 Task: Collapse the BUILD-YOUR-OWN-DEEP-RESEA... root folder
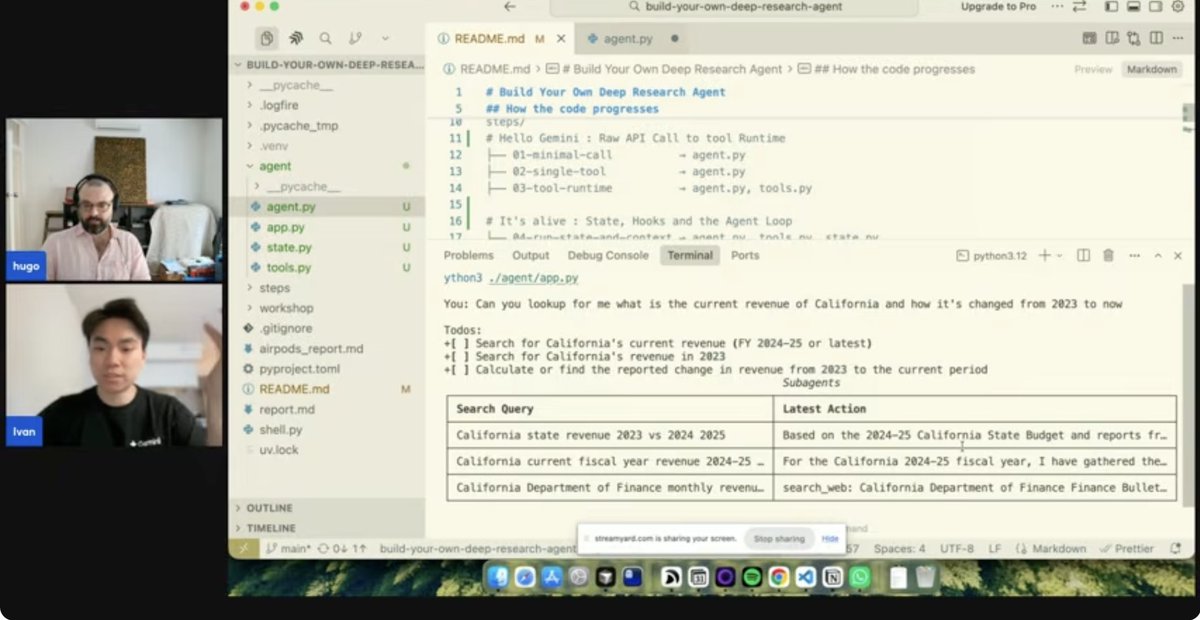pyautogui.click(x=329, y=65)
